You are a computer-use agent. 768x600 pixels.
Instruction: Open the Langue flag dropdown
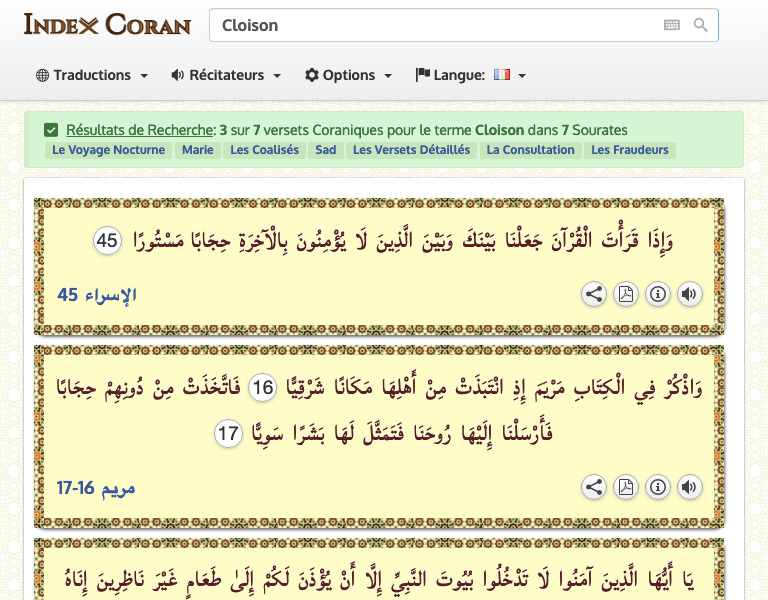470,75
